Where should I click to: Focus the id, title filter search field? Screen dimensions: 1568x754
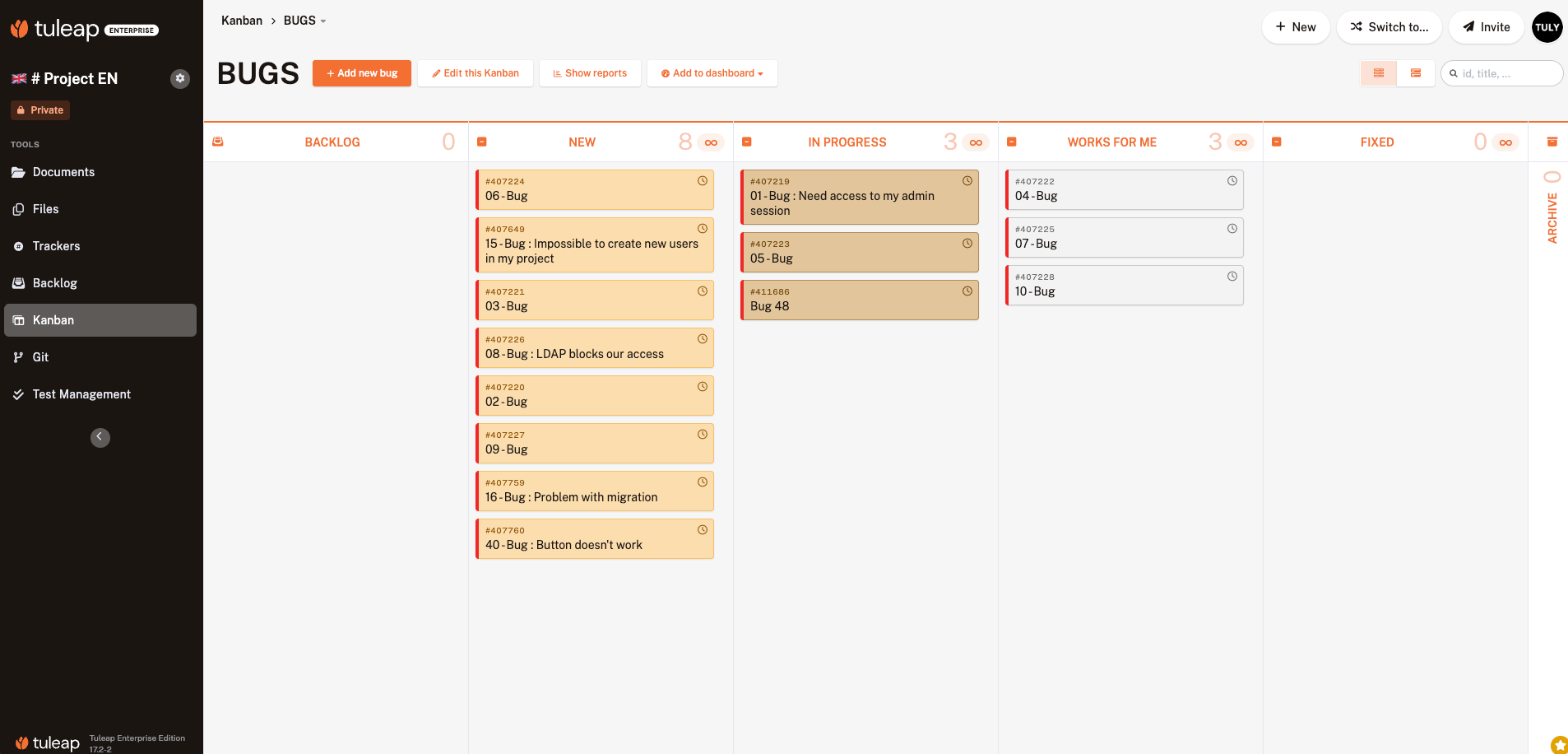pyautogui.click(x=1507, y=73)
